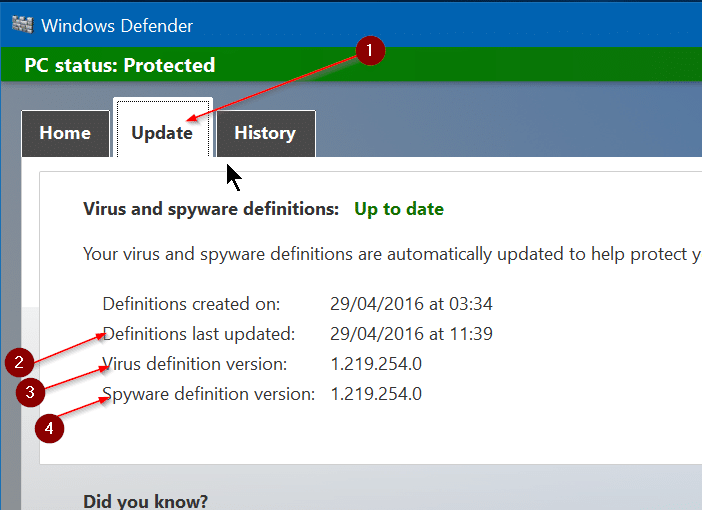
Task: Click the 'Spyware definition version:' label
Action: (x=209, y=394)
